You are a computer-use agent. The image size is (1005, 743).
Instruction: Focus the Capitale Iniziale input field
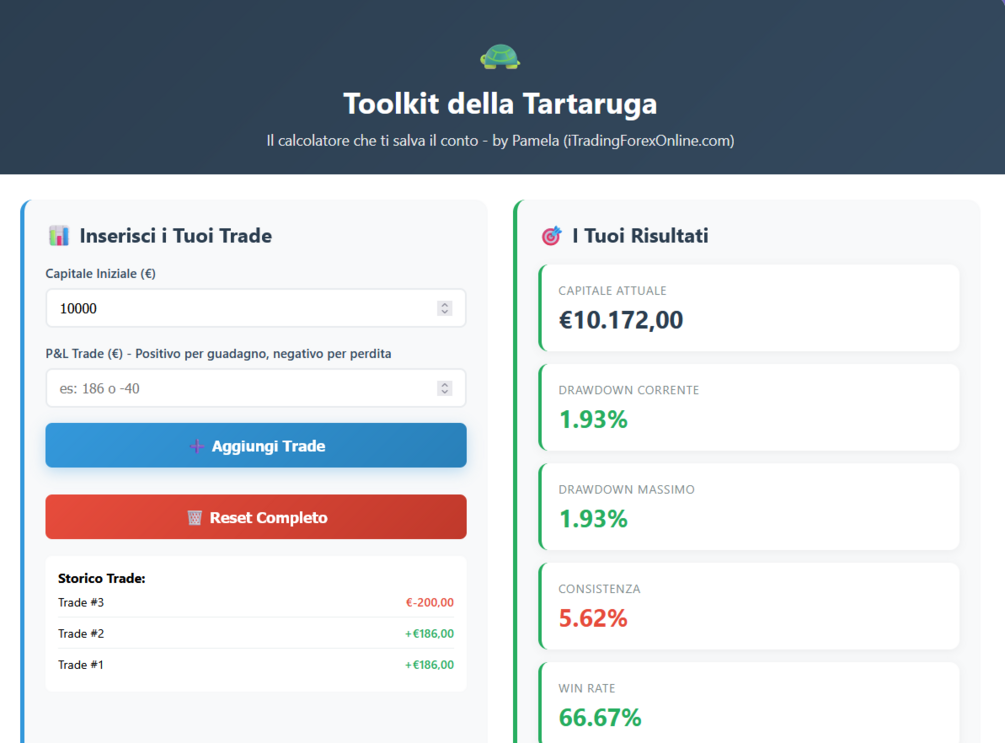click(x=256, y=308)
